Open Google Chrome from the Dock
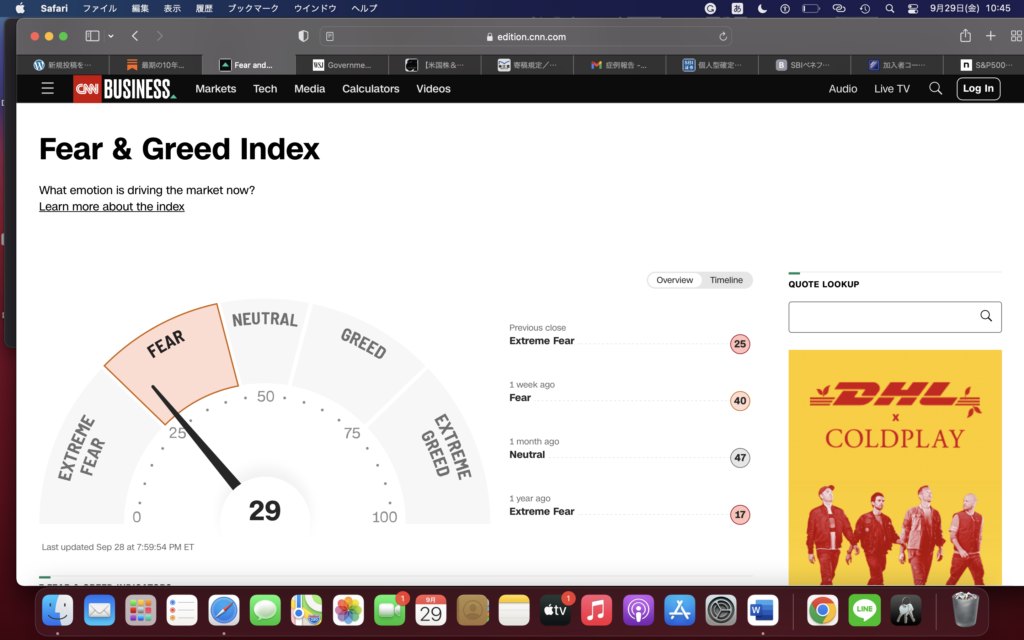The width and height of the screenshot is (1024, 640). click(x=822, y=609)
